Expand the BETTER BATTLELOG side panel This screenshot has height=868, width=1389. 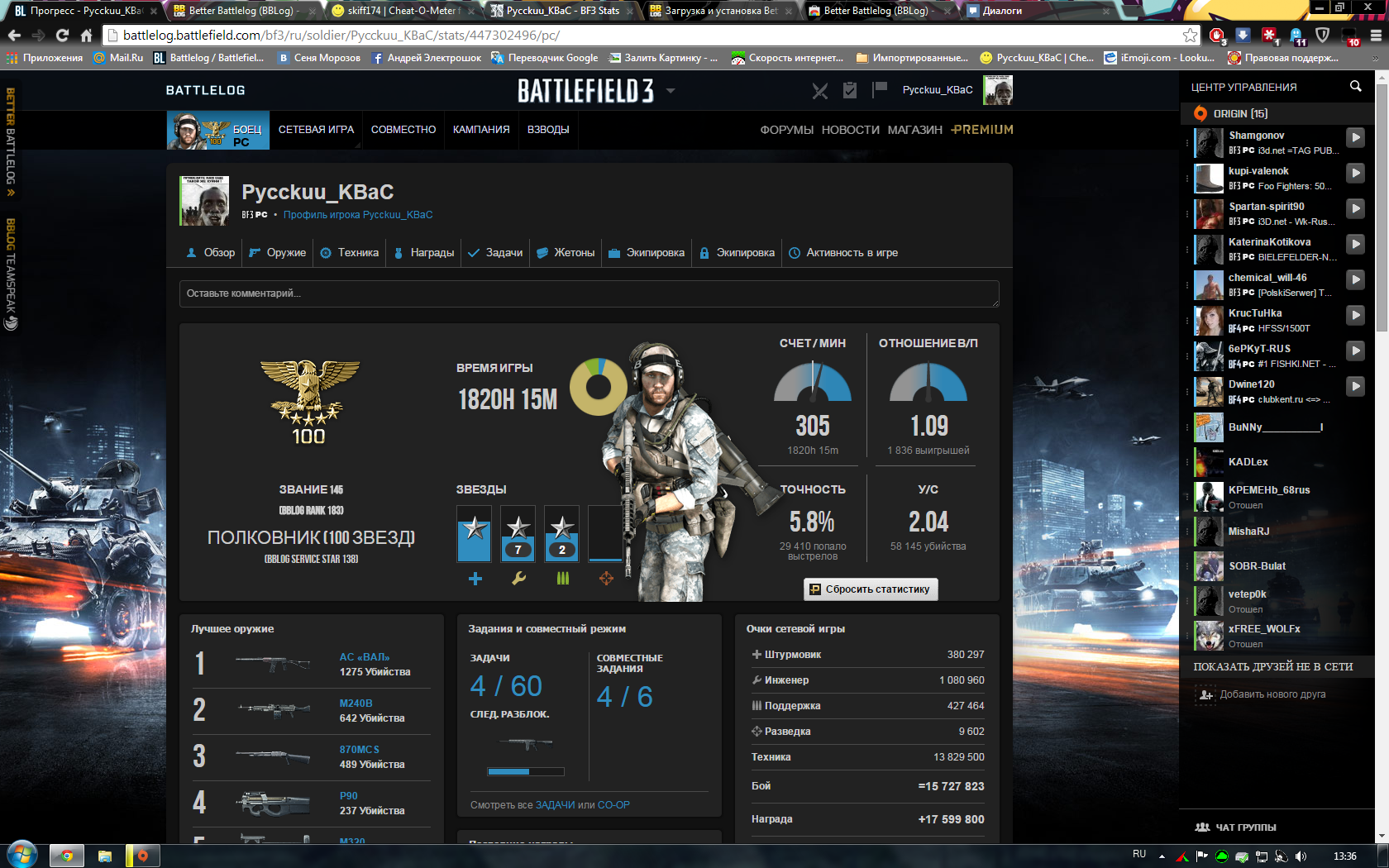point(11,142)
